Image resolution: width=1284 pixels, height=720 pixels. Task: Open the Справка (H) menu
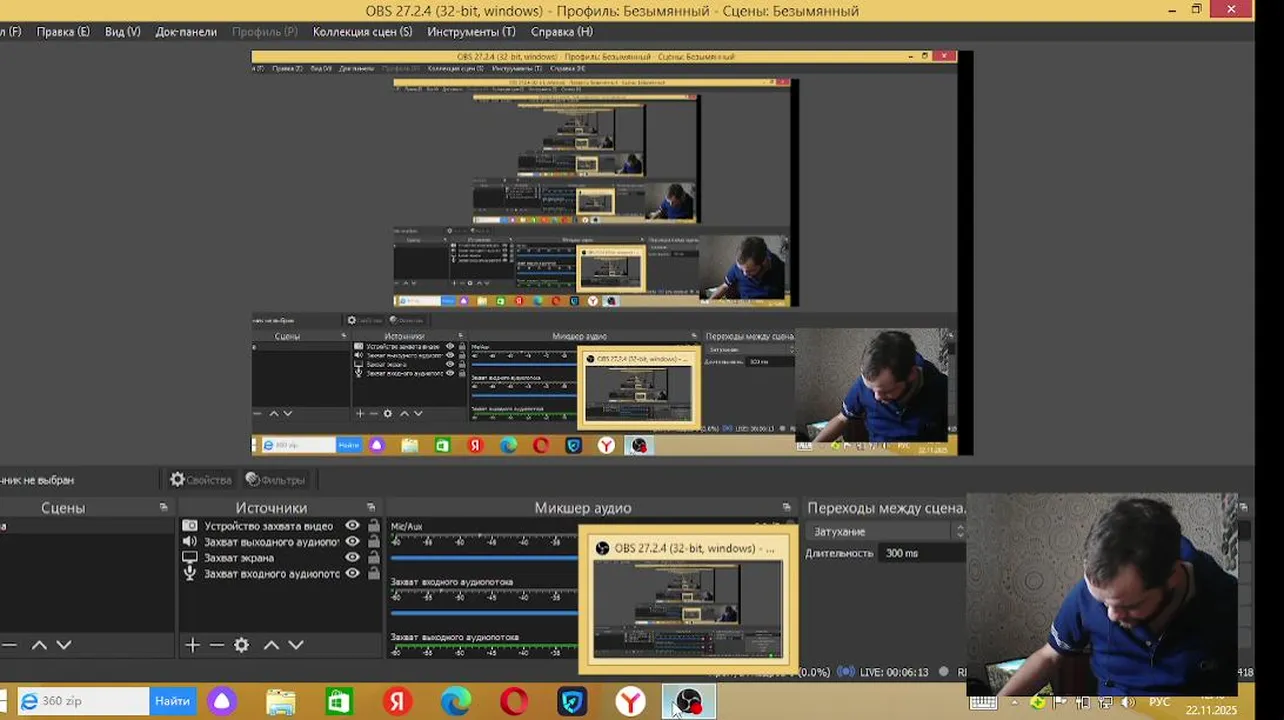[x=562, y=31]
